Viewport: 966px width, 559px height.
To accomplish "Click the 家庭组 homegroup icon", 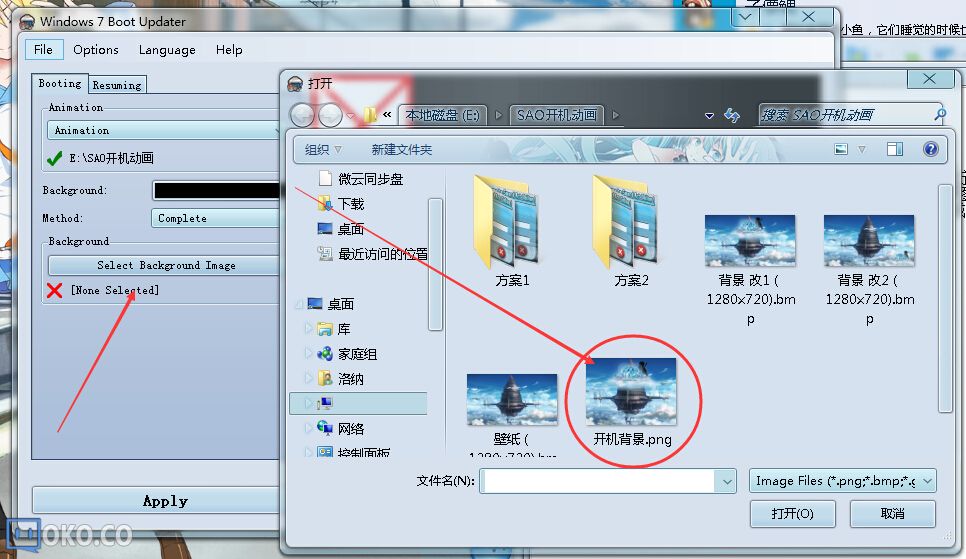I will pos(325,354).
